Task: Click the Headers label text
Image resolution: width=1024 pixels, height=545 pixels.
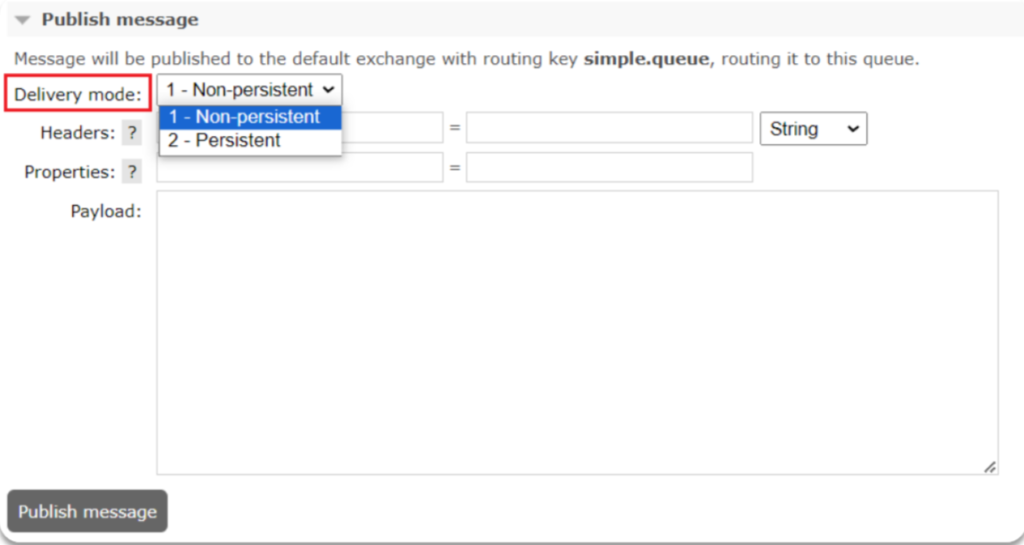Action: click(77, 133)
